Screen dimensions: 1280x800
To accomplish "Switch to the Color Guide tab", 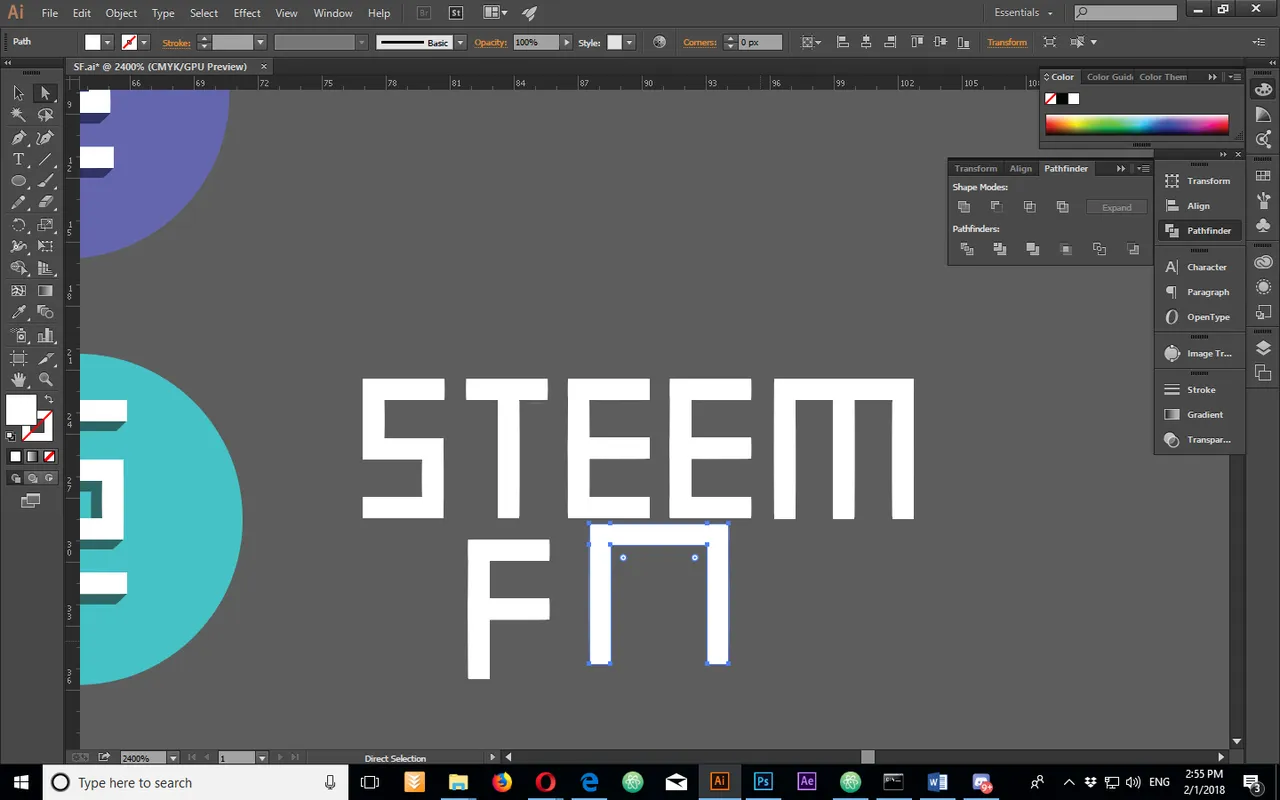I will click(1110, 77).
